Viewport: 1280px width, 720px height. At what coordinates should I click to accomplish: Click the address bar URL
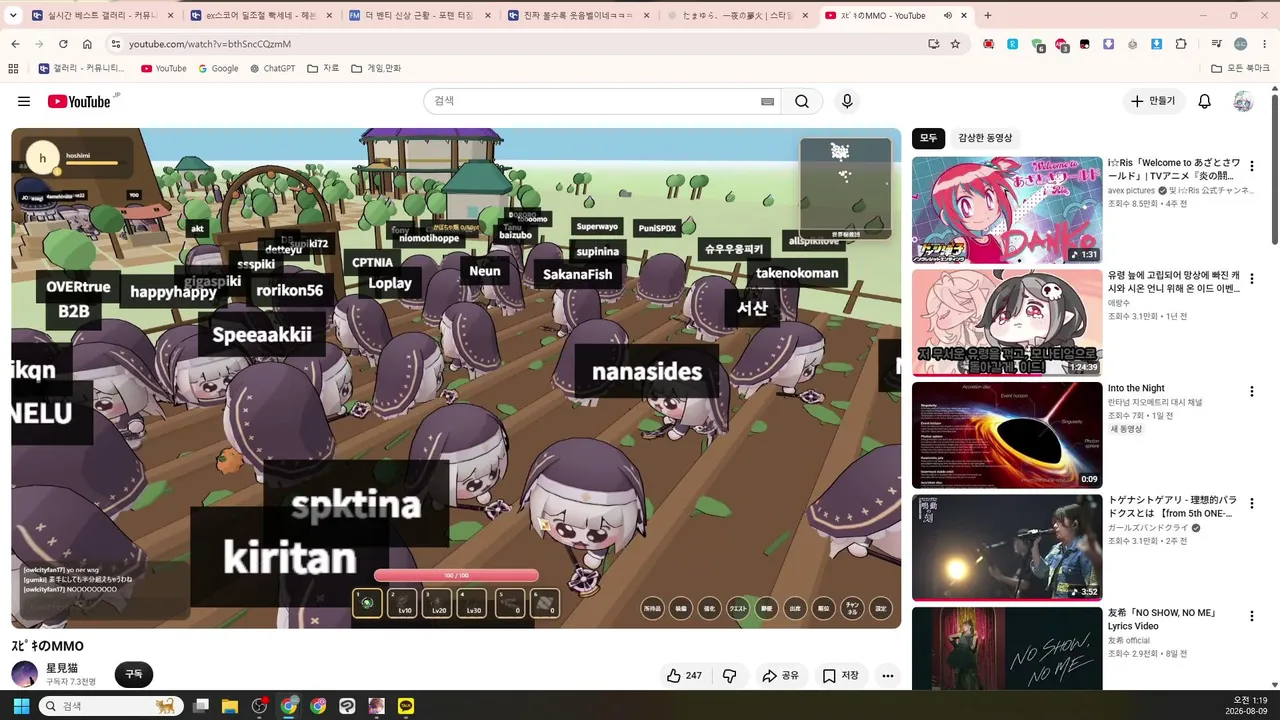pos(210,44)
